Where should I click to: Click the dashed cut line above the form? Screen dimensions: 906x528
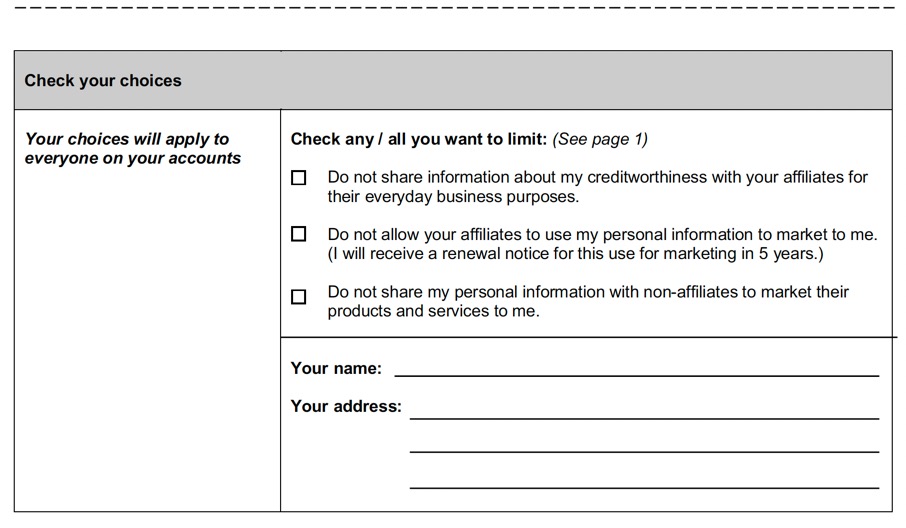point(453,8)
